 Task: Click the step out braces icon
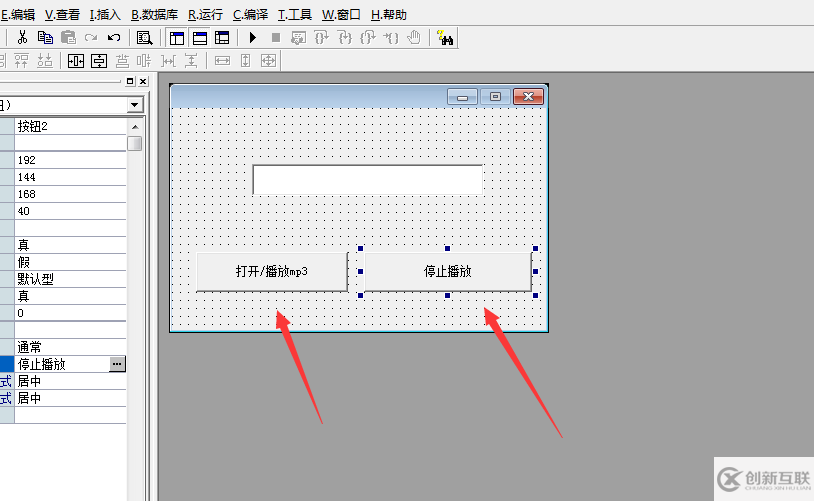[368, 37]
